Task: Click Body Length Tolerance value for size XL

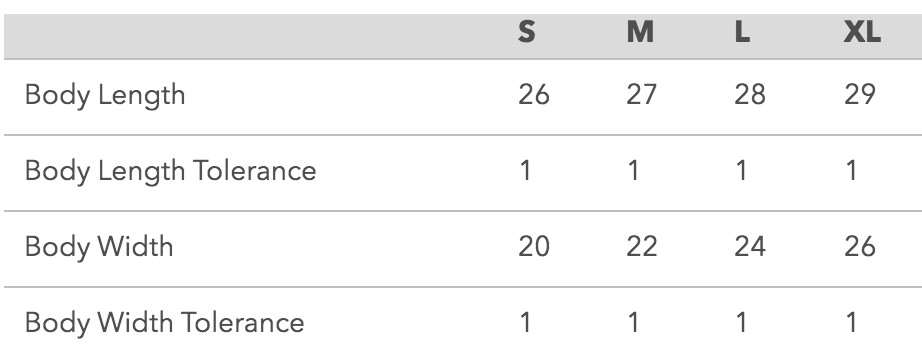Action: [x=851, y=171]
